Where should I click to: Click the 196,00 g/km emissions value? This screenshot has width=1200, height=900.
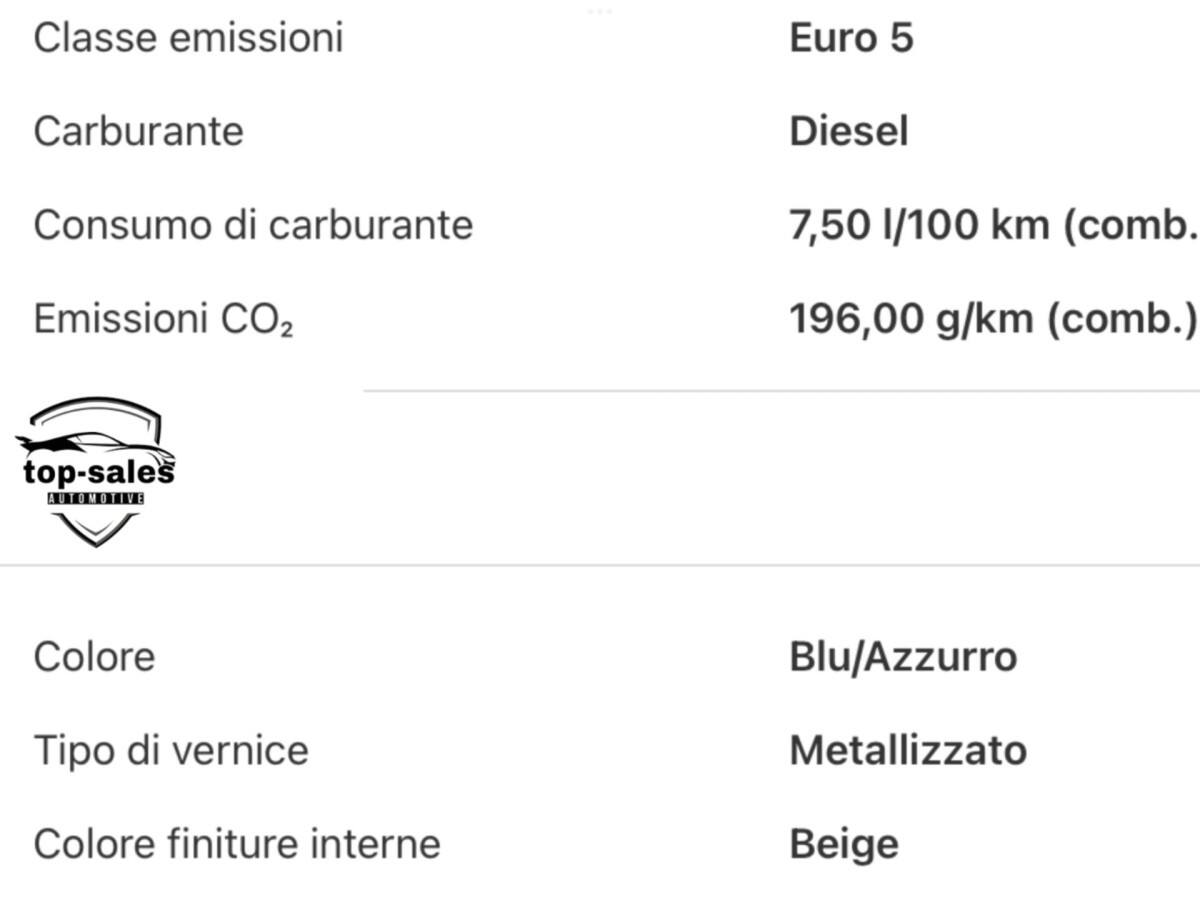pyautogui.click(x=993, y=319)
